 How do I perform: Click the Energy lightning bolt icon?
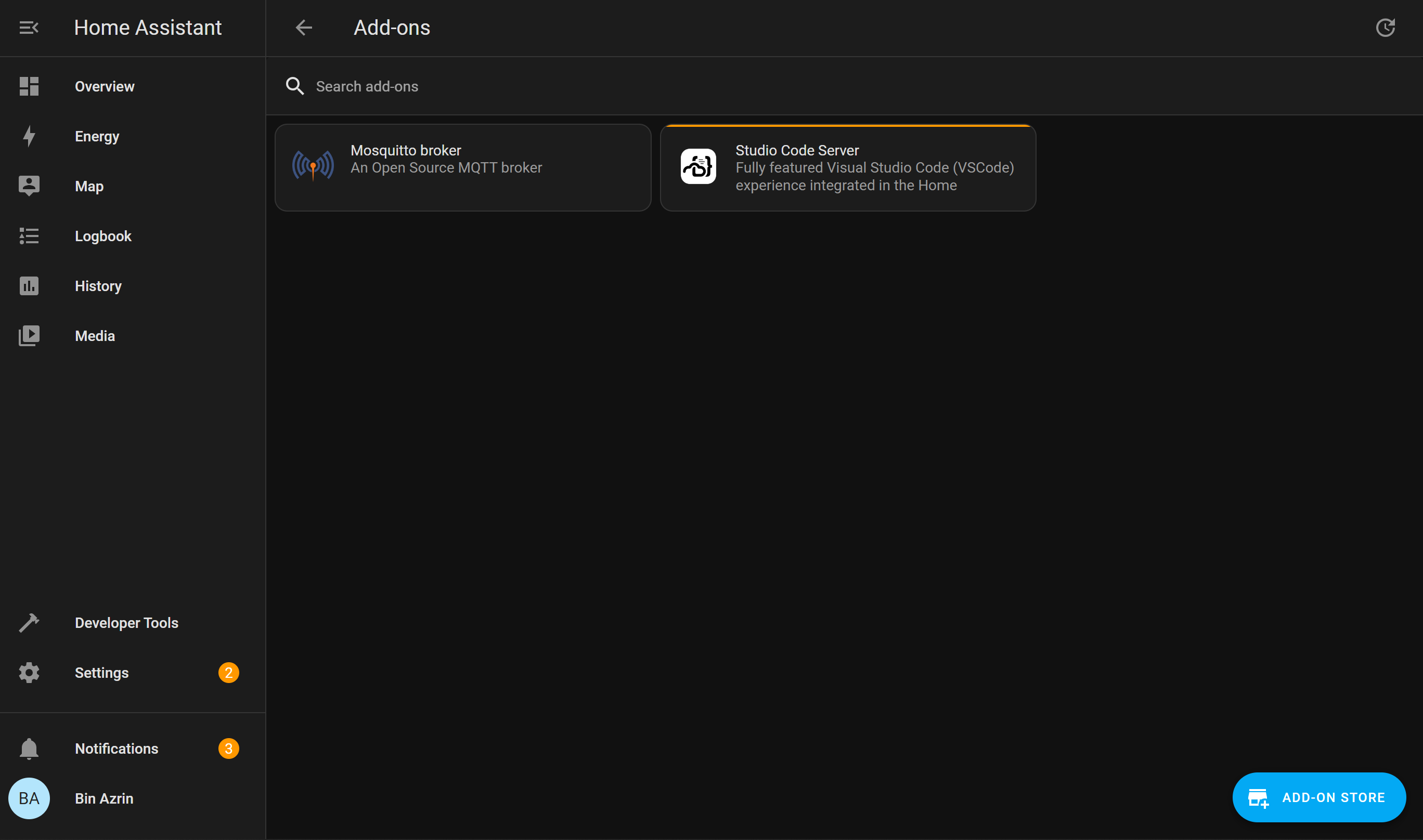(x=29, y=136)
